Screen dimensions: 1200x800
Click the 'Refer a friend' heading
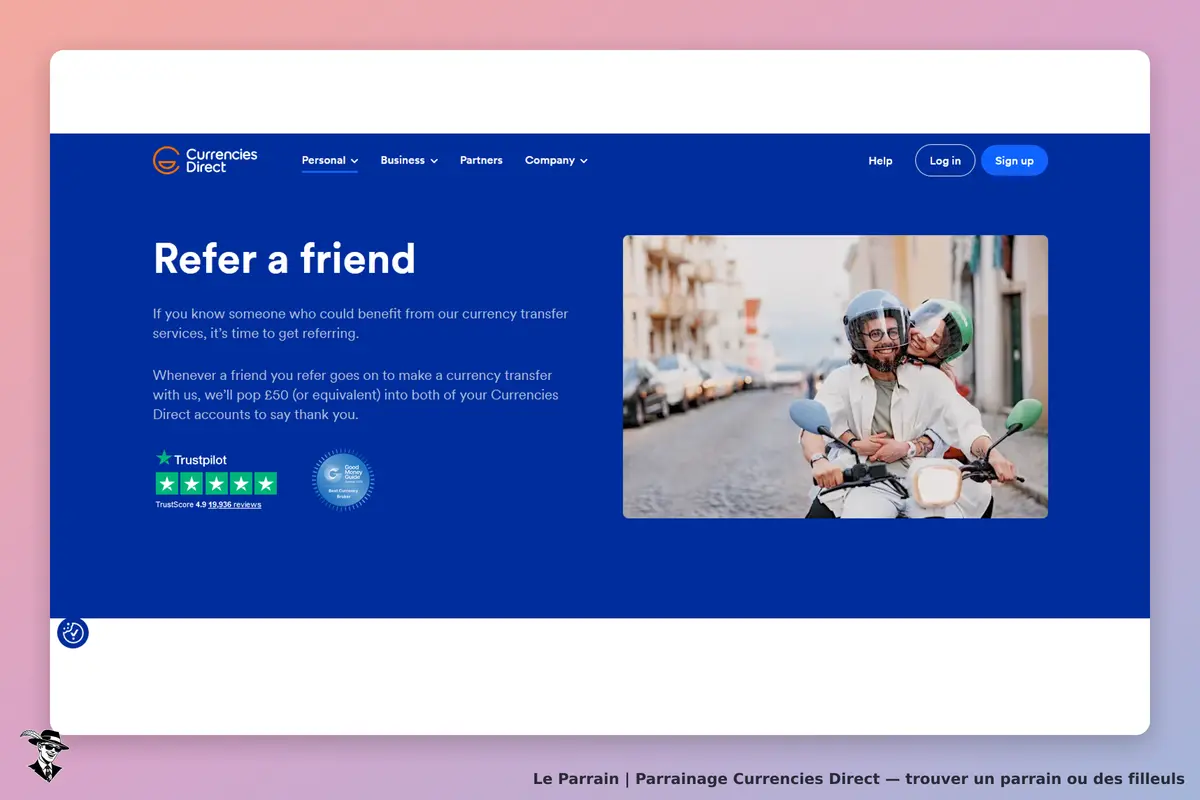tap(284, 259)
